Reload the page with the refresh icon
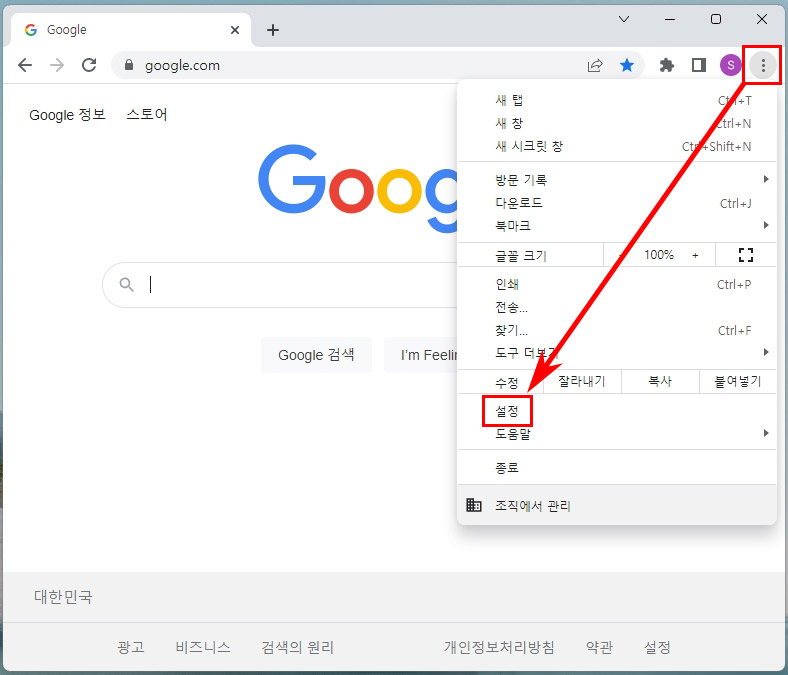Screen dimensions: 788x675 [x=89, y=65]
